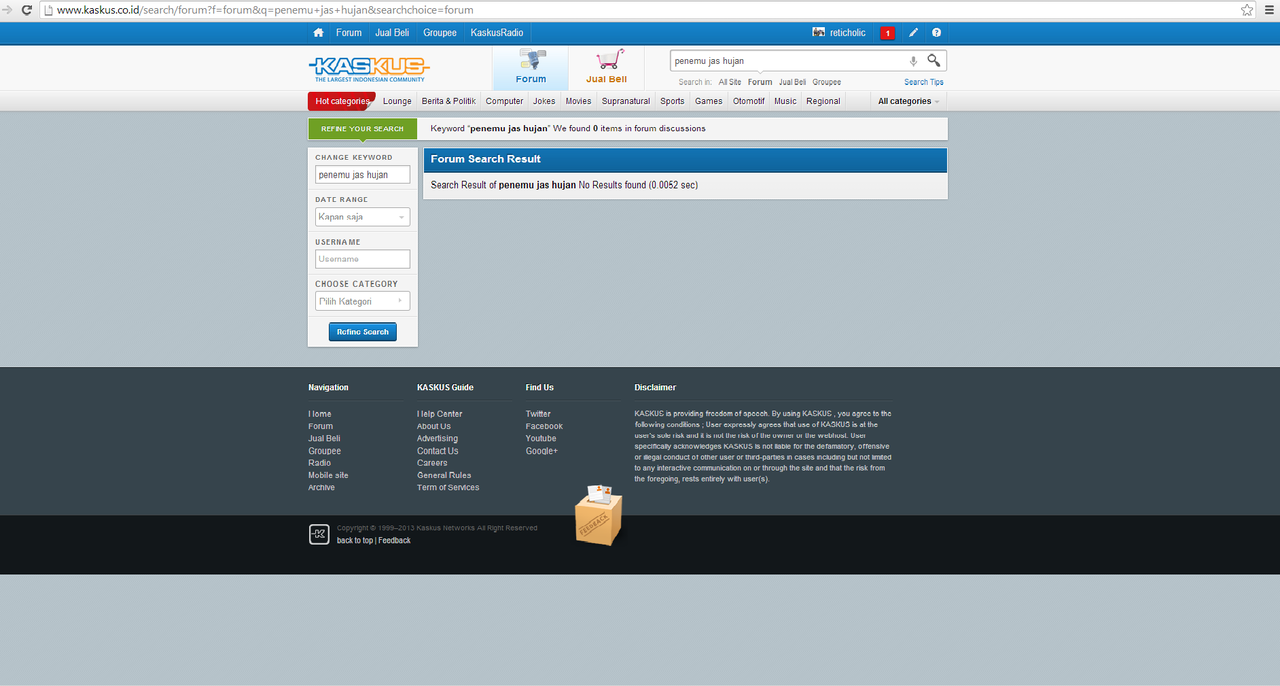This screenshot has height=686, width=1280.
Task: Switch to the Forum tab
Action: pyautogui.click(x=531, y=68)
